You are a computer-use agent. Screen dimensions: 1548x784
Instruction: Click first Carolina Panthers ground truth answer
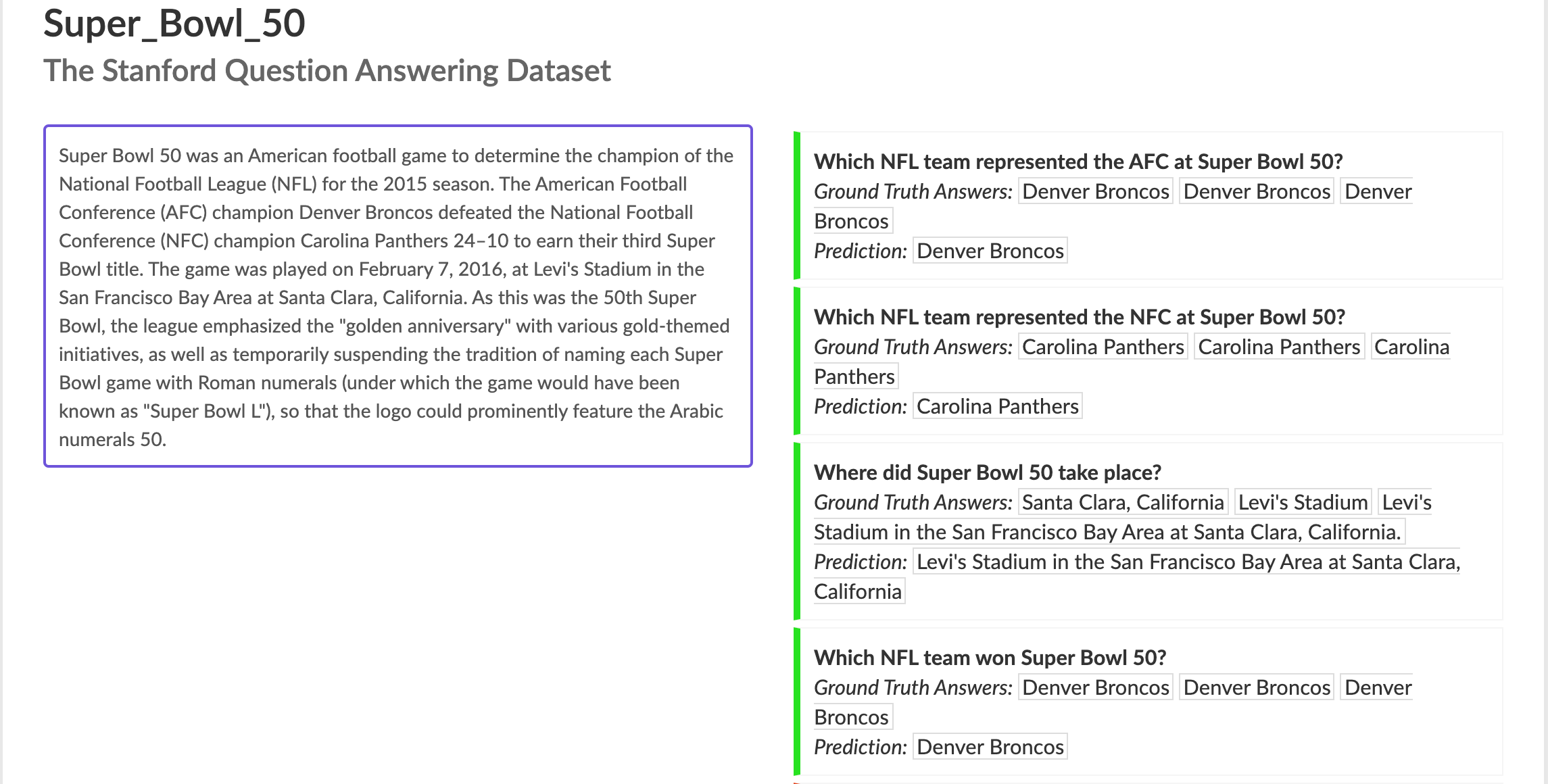tap(1103, 347)
